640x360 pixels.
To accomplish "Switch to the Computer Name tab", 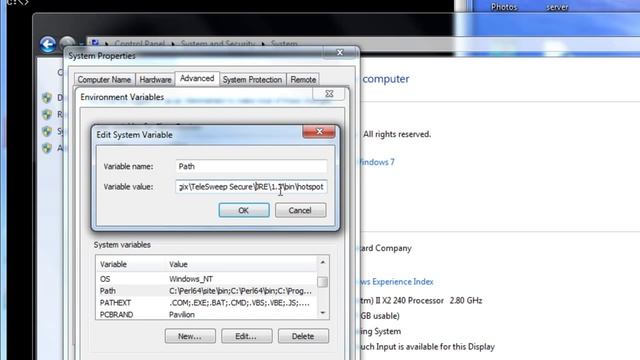I will point(104,80).
